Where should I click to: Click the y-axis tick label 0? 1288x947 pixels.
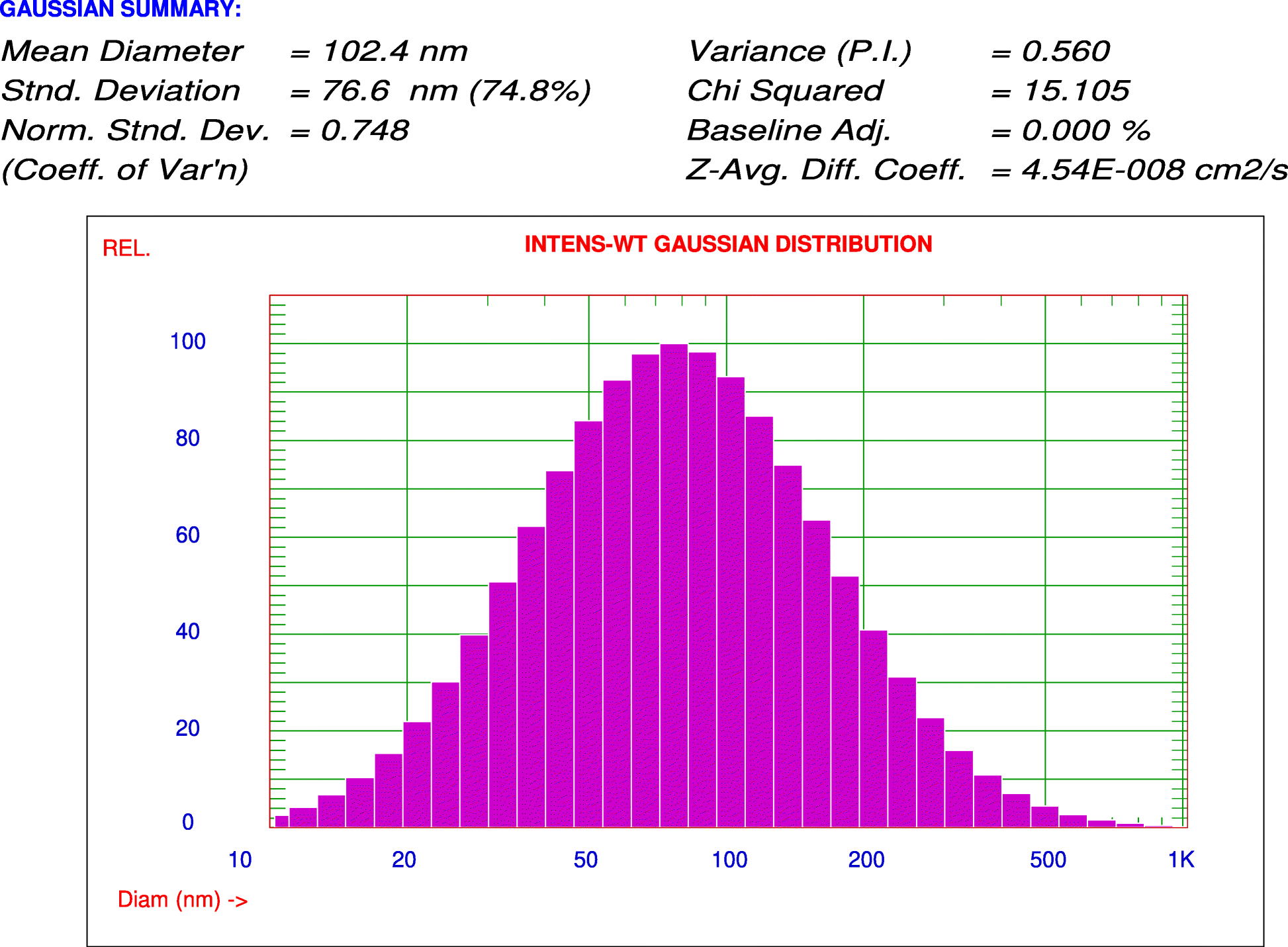click(188, 822)
